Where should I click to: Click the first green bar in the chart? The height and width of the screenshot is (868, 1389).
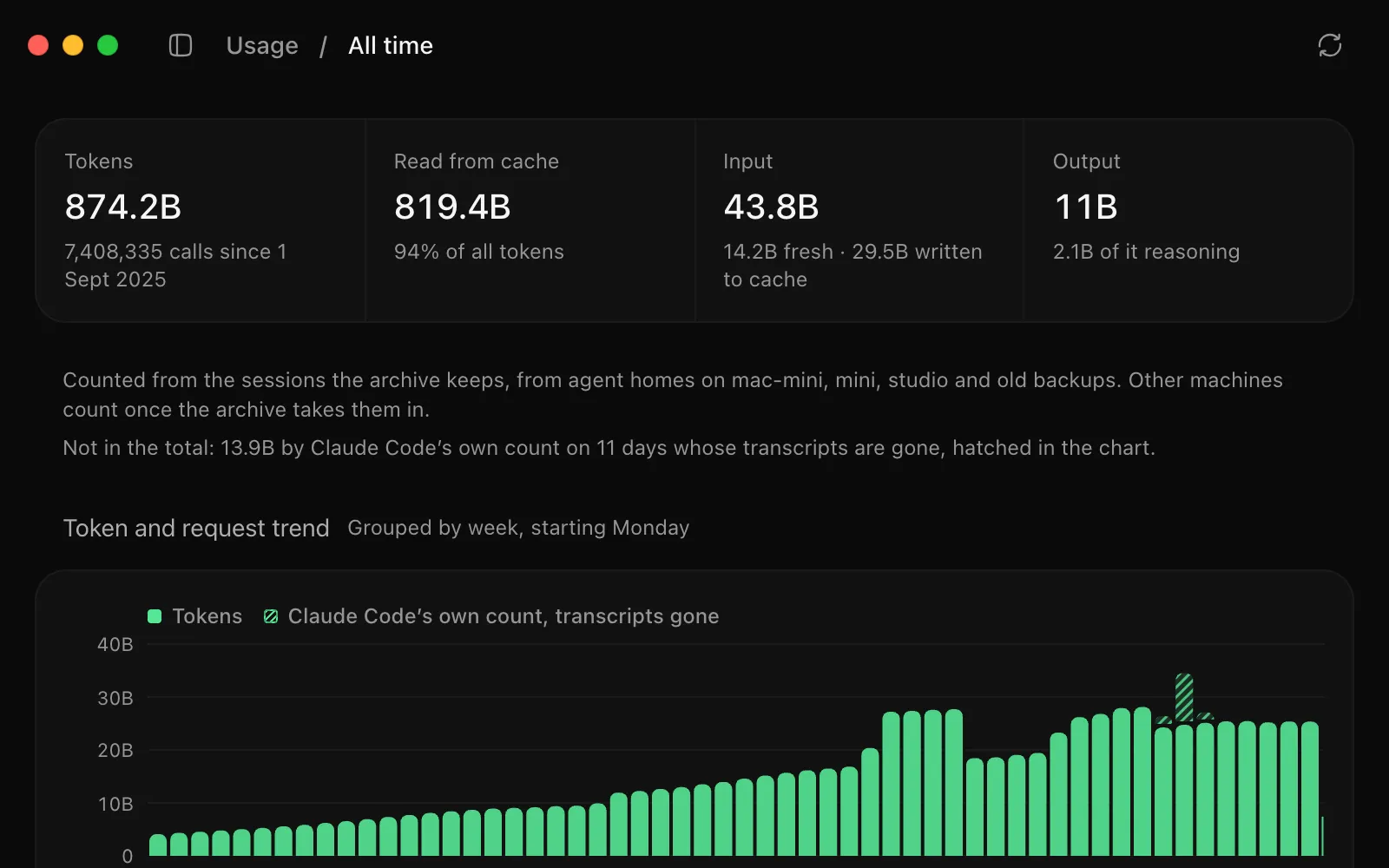click(x=158, y=845)
